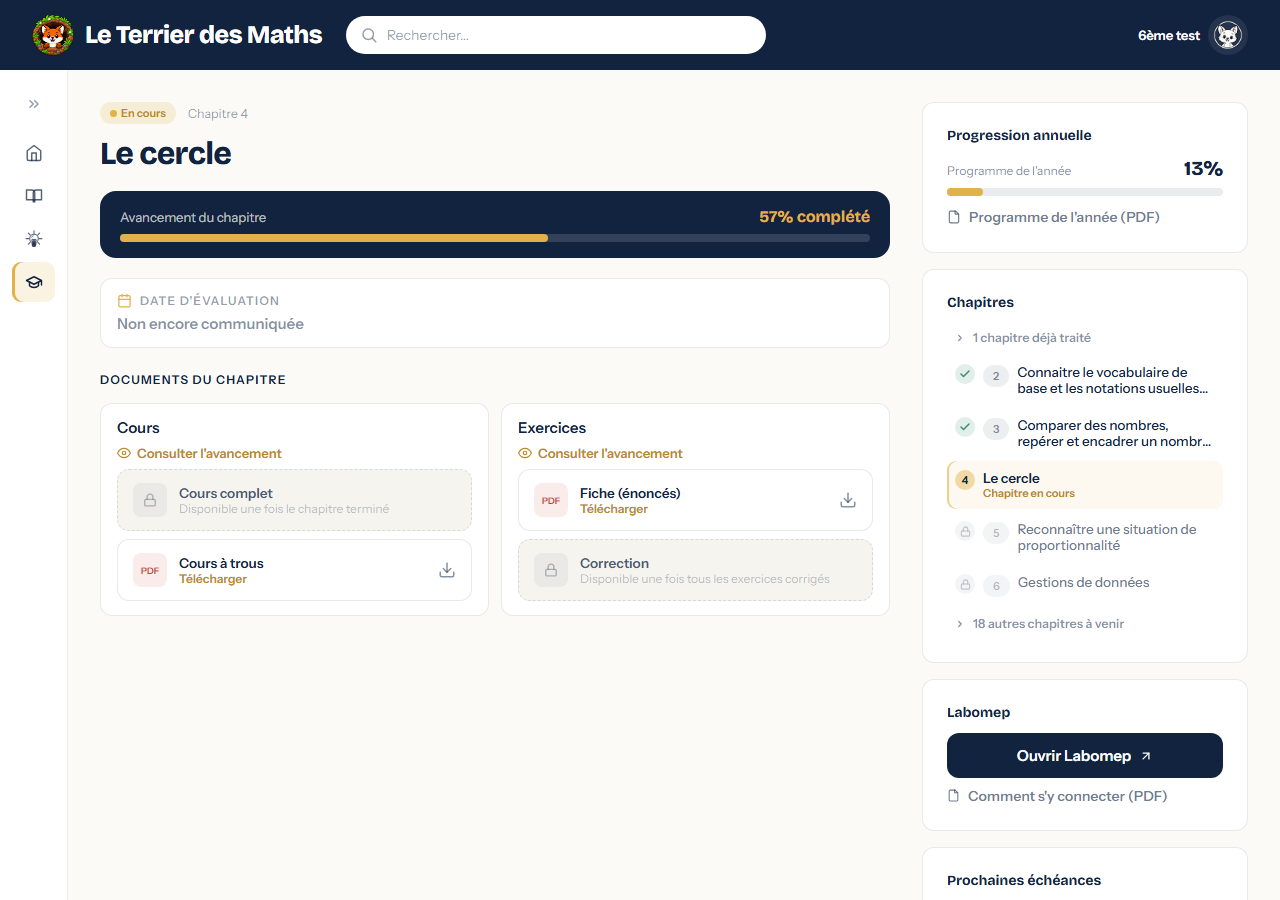Focus the Rechercher search field
The image size is (1280, 900).
click(x=556, y=35)
